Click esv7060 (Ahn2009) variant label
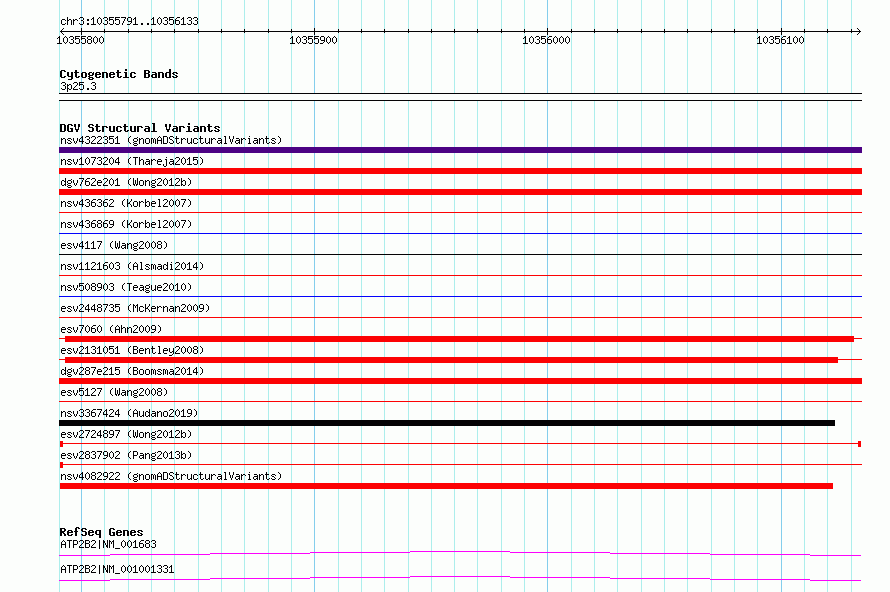This screenshot has height=592, width=890. click(111, 329)
